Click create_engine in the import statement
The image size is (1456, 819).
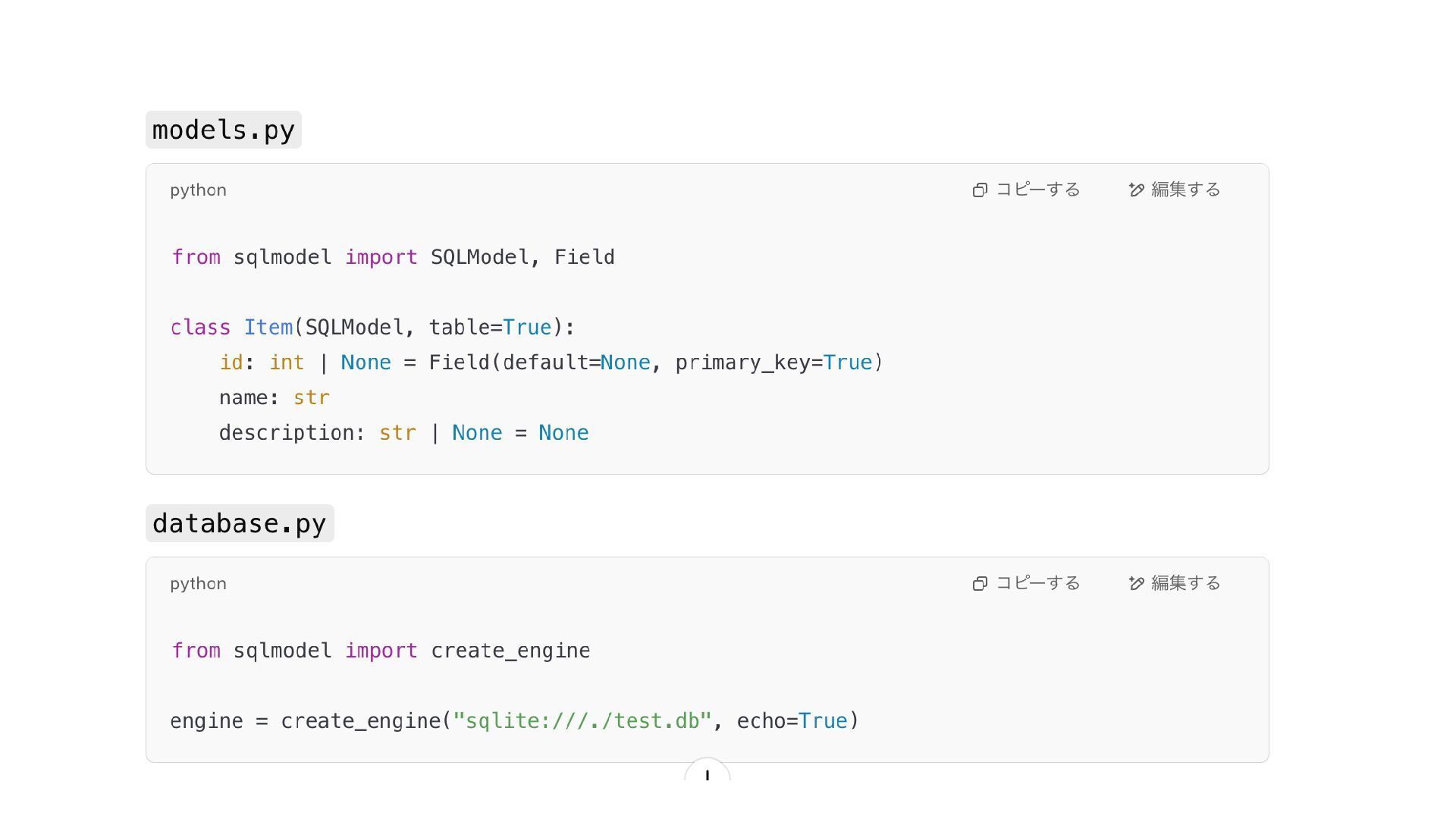click(510, 651)
